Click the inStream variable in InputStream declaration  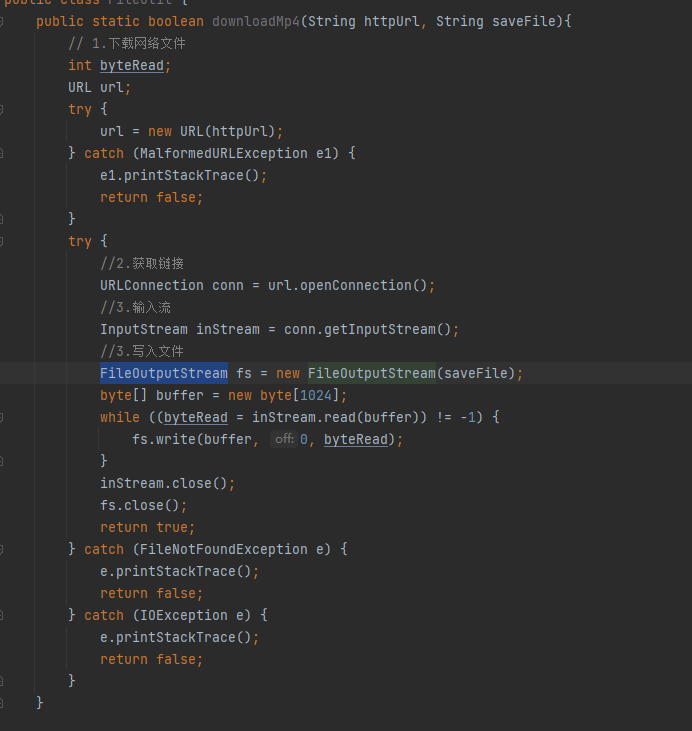click(x=228, y=329)
